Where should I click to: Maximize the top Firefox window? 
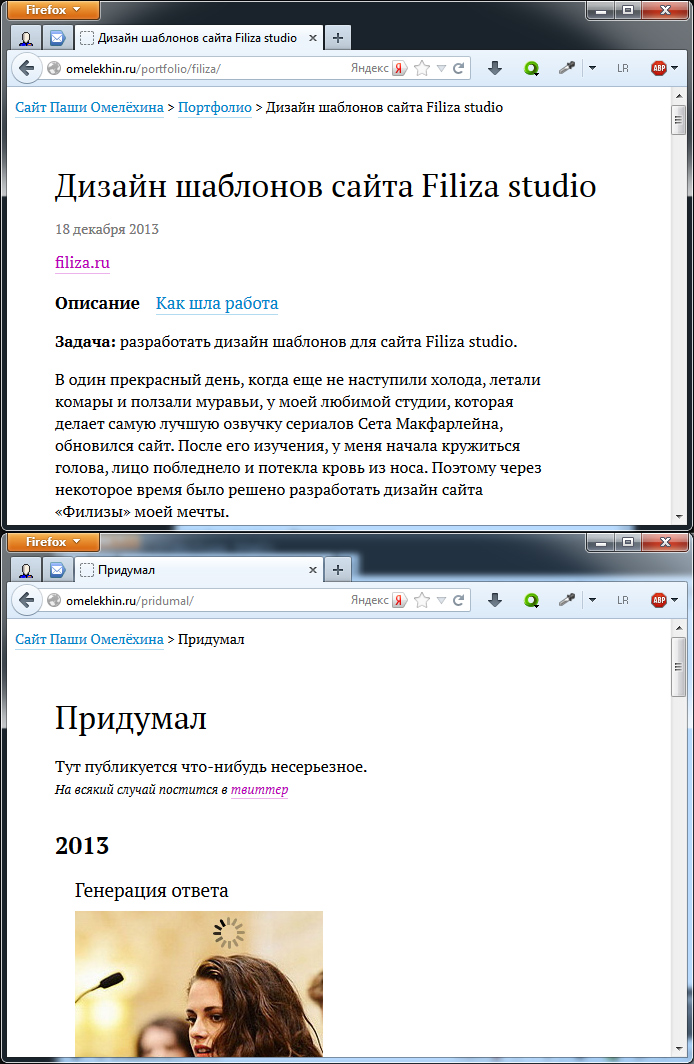coord(628,10)
